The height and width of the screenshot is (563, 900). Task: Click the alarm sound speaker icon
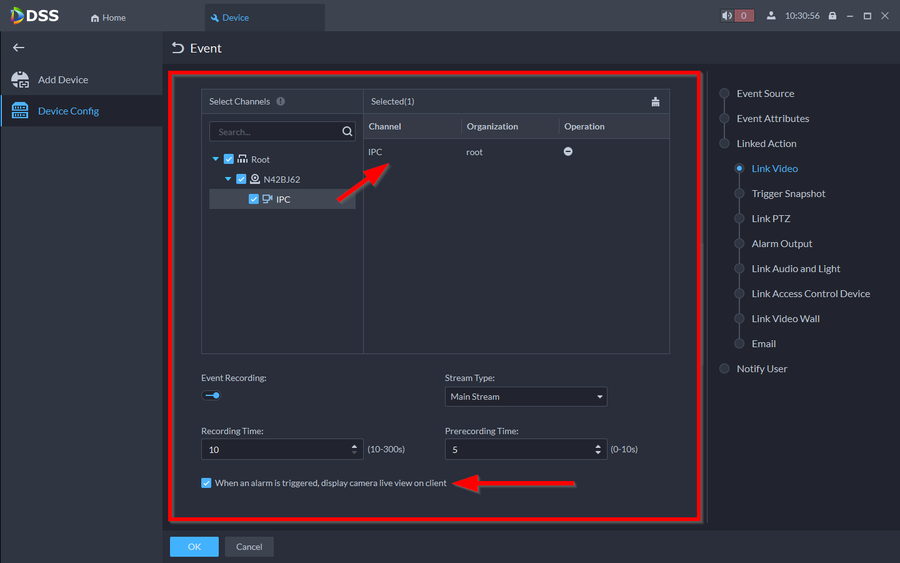point(727,16)
